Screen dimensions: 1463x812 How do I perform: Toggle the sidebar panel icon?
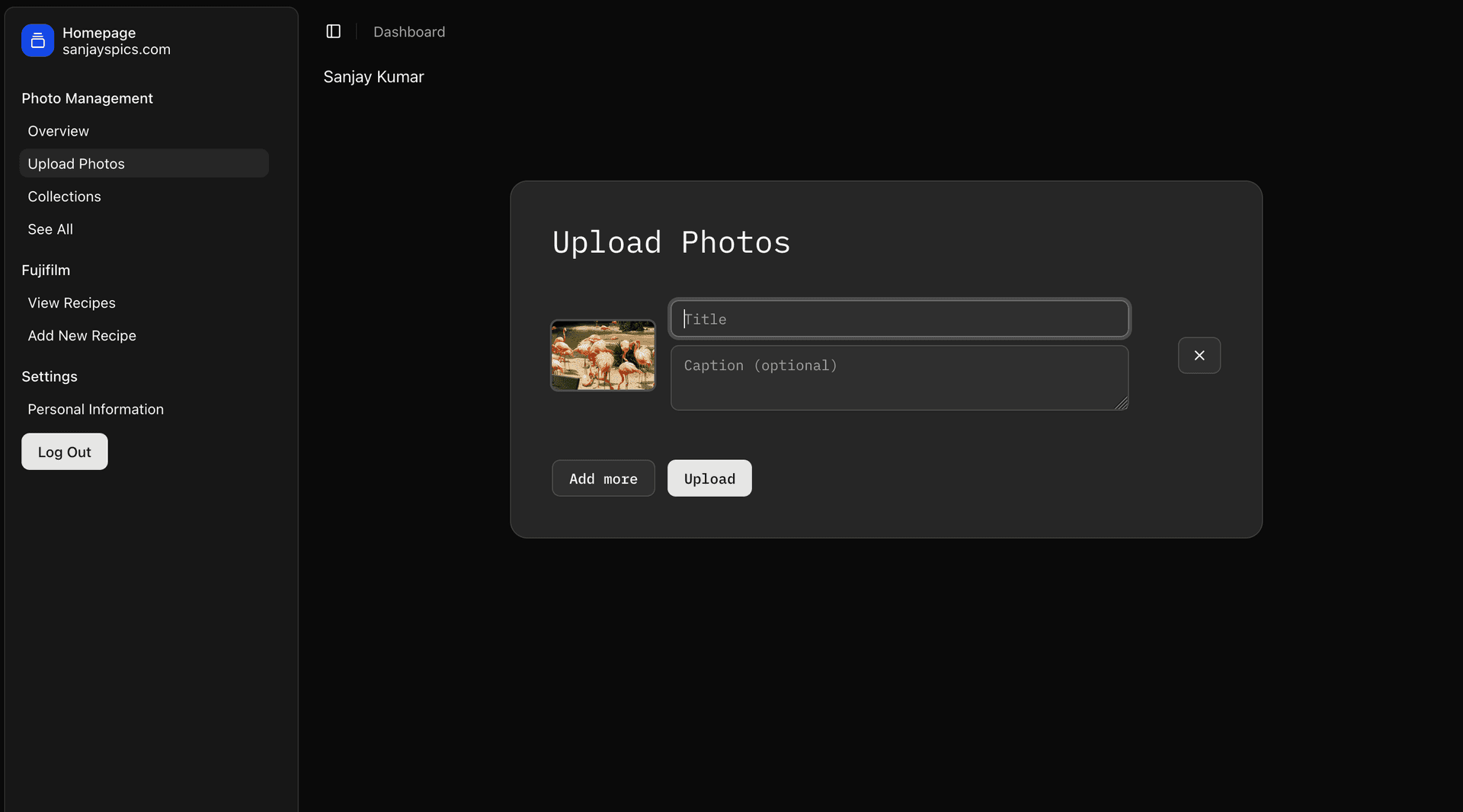click(x=333, y=31)
